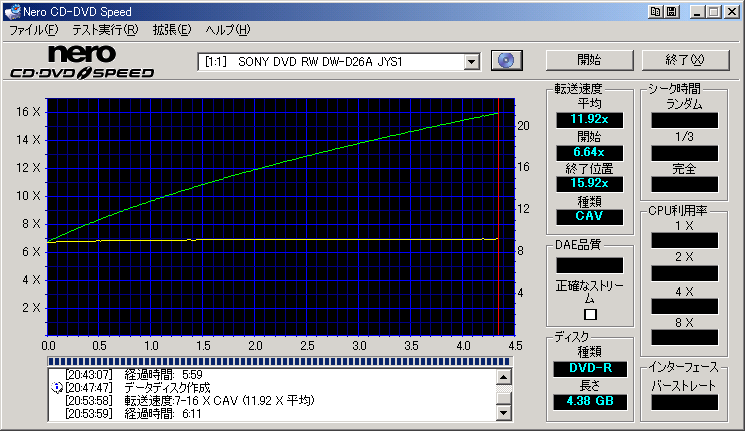Viewport: 745px width, 431px height.
Task: Click the Nero app icon in title bar
Action: (x=12, y=11)
